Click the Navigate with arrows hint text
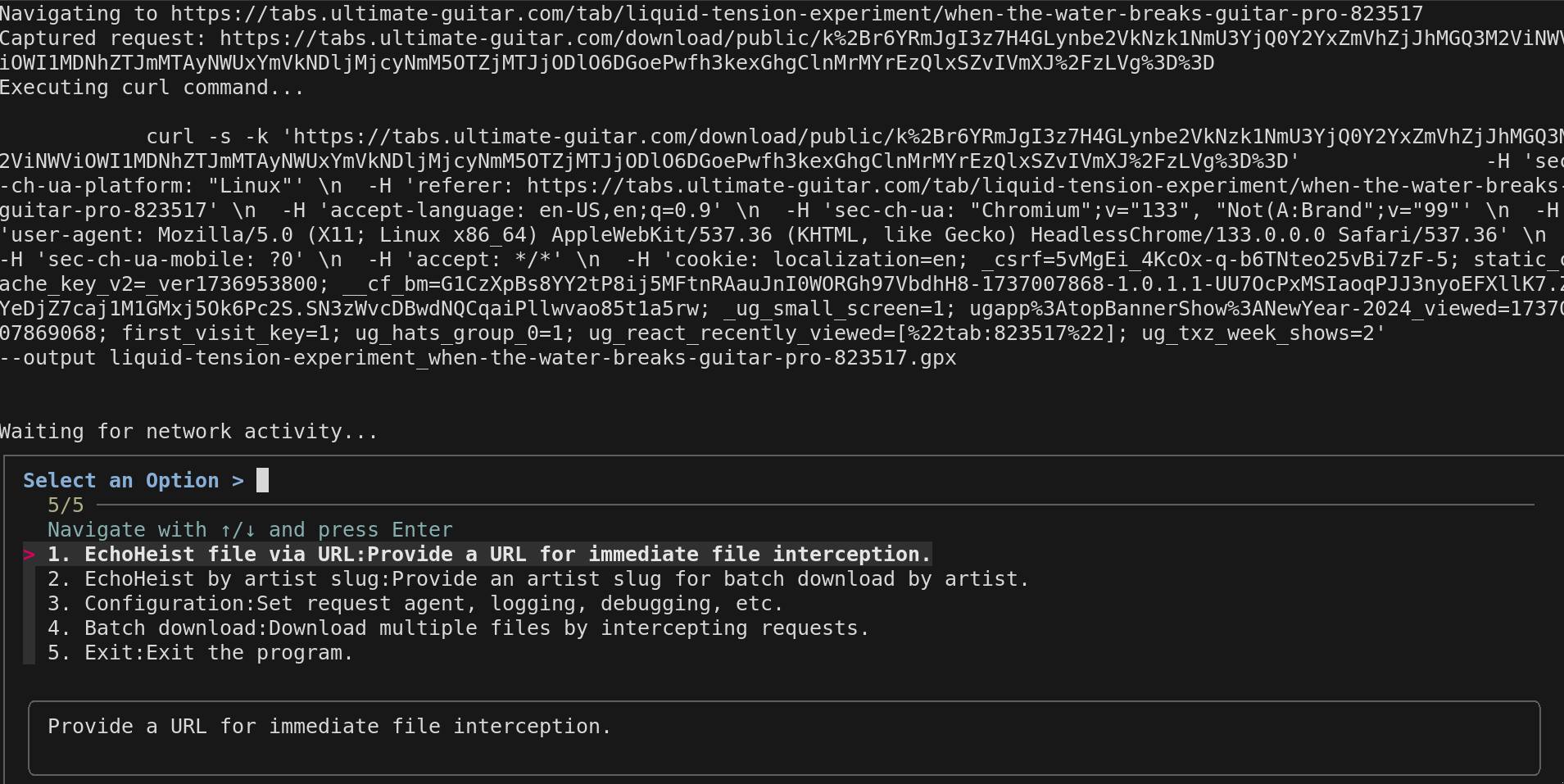Screen dimensions: 1564x784 coord(250,530)
